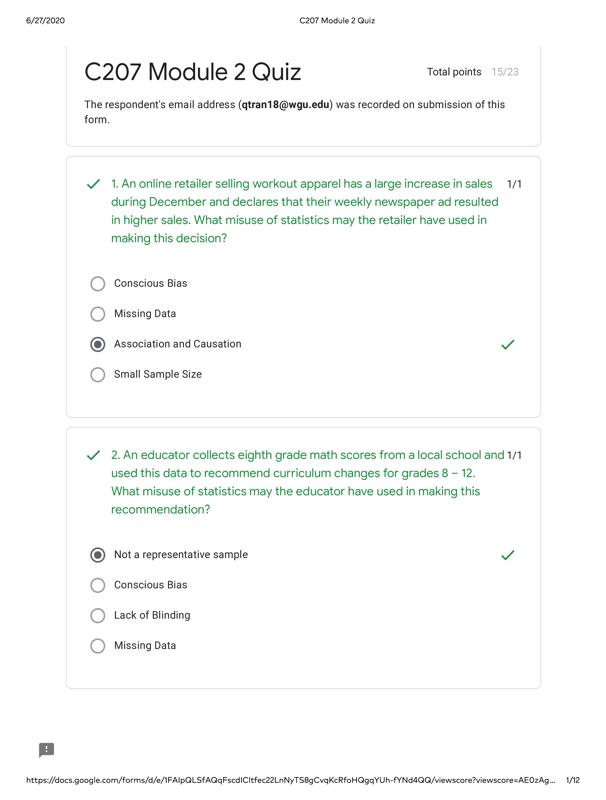Click the question 2 text about an educator
The image size is (606, 800).
(308, 482)
